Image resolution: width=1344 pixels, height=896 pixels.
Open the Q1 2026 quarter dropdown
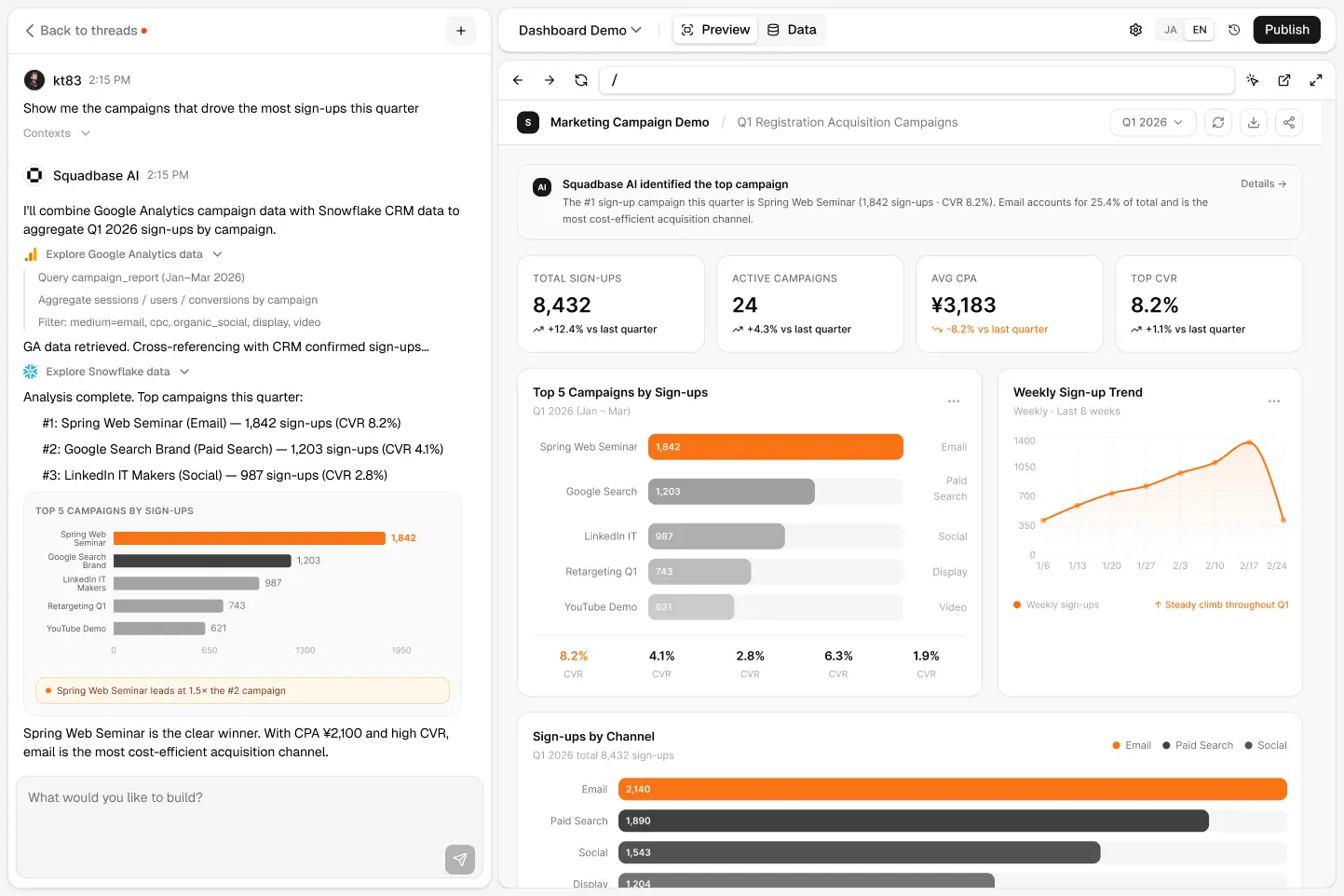point(1153,122)
